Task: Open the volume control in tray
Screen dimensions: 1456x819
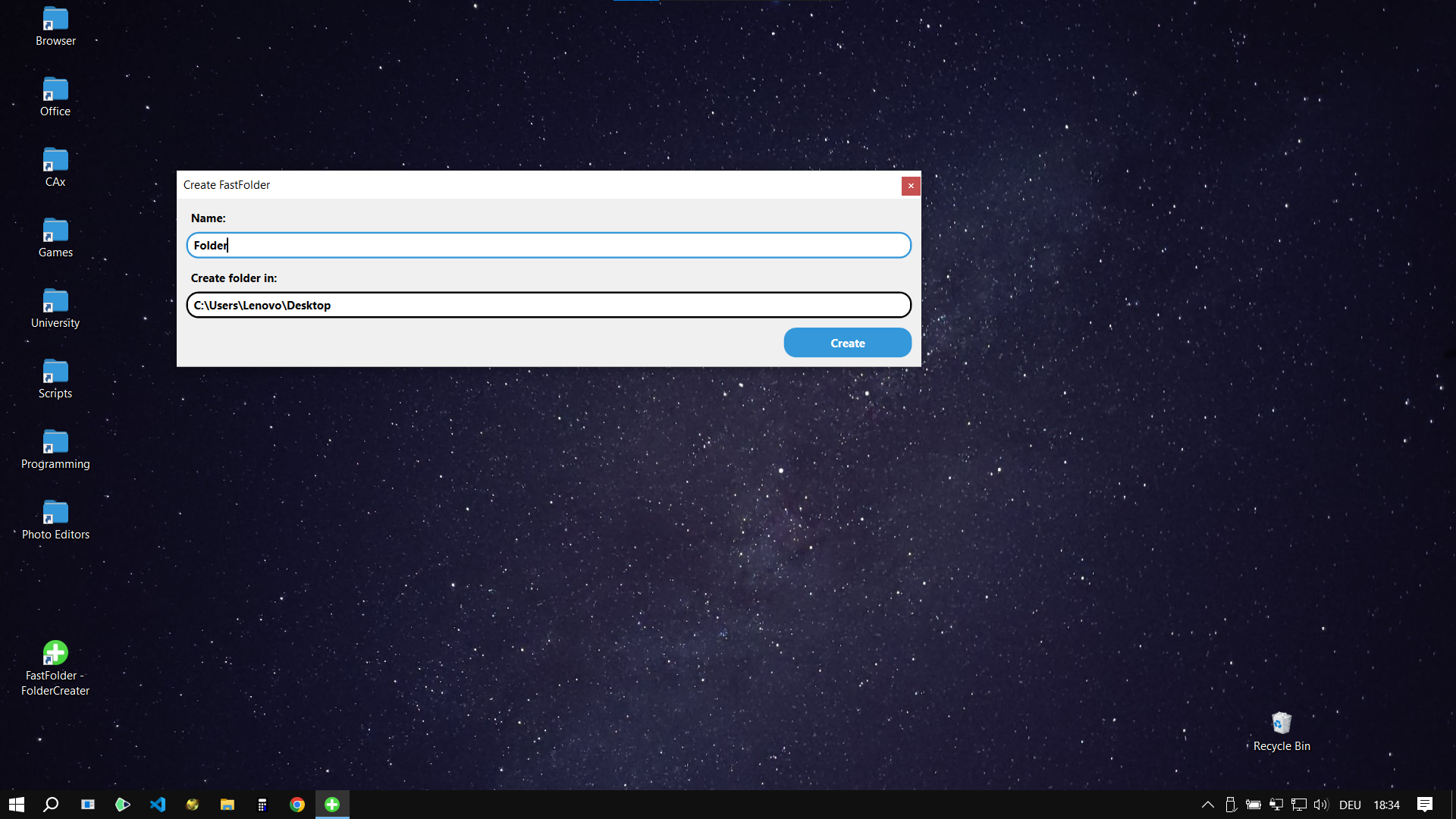Action: tap(1321, 805)
